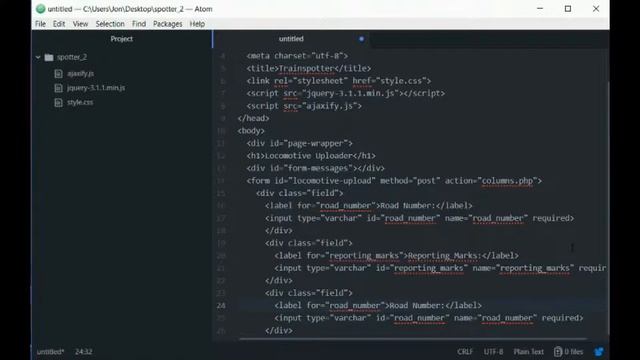Click the ajaxify.js script tag line
The height and width of the screenshot is (360, 640).
(x=304, y=106)
